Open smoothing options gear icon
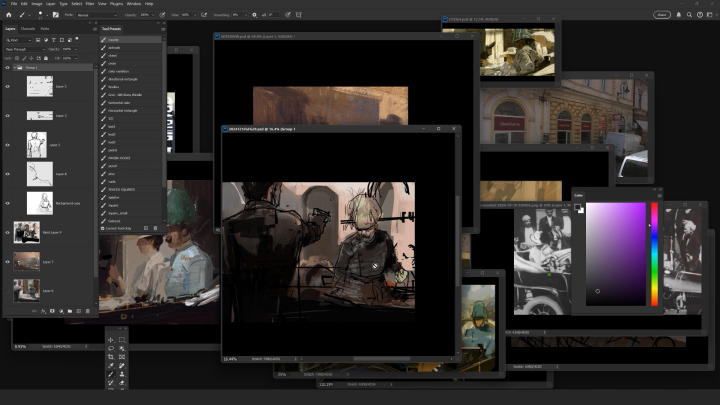720x405 pixels. 254,15
